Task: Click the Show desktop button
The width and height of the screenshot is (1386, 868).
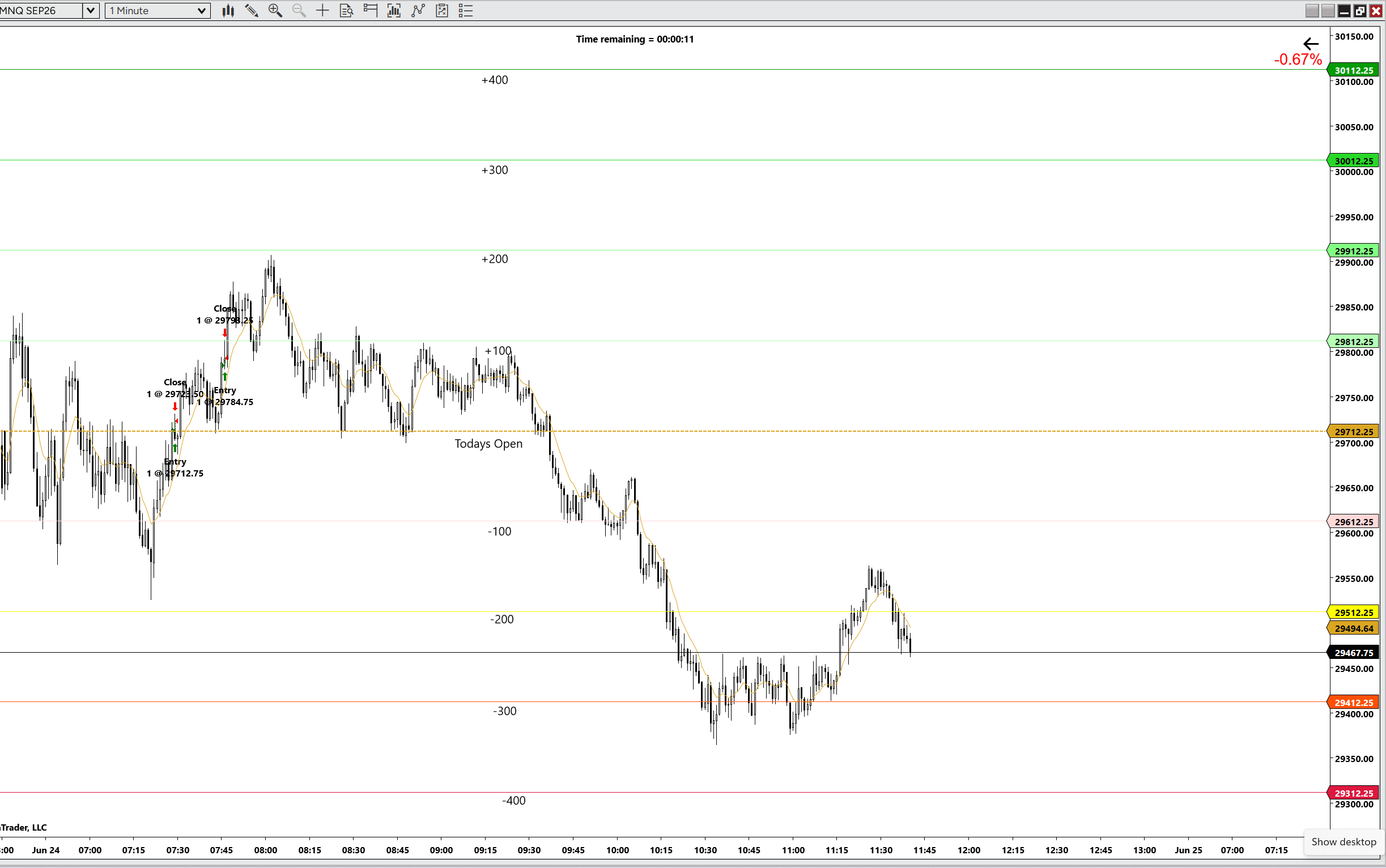Action: [x=1344, y=841]
